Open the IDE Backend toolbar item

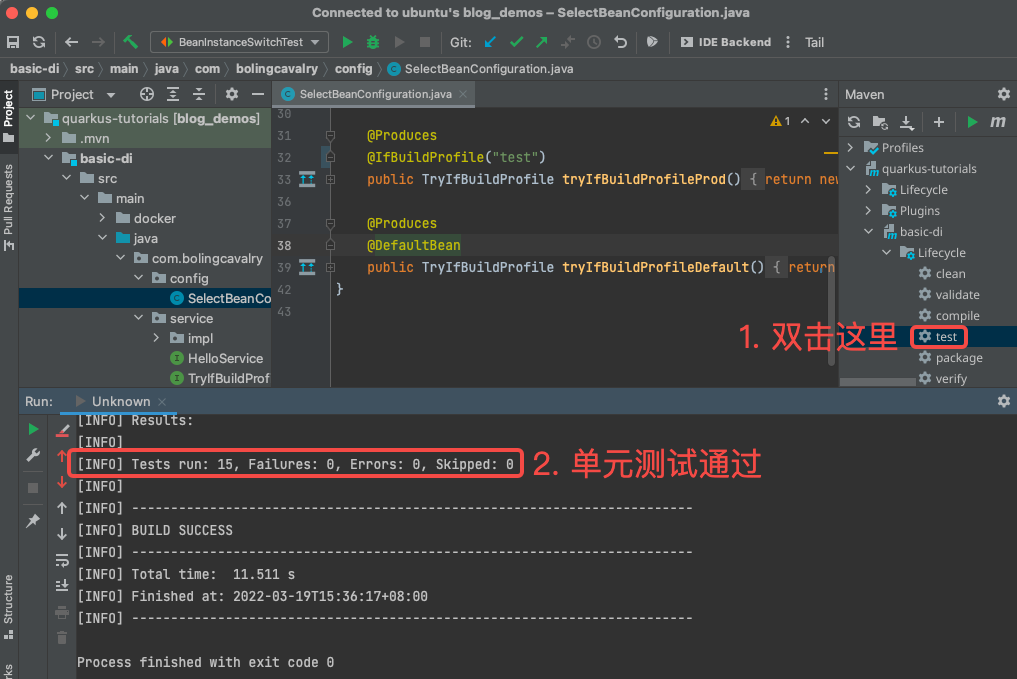pyautogui.click(x=726, y=42)
